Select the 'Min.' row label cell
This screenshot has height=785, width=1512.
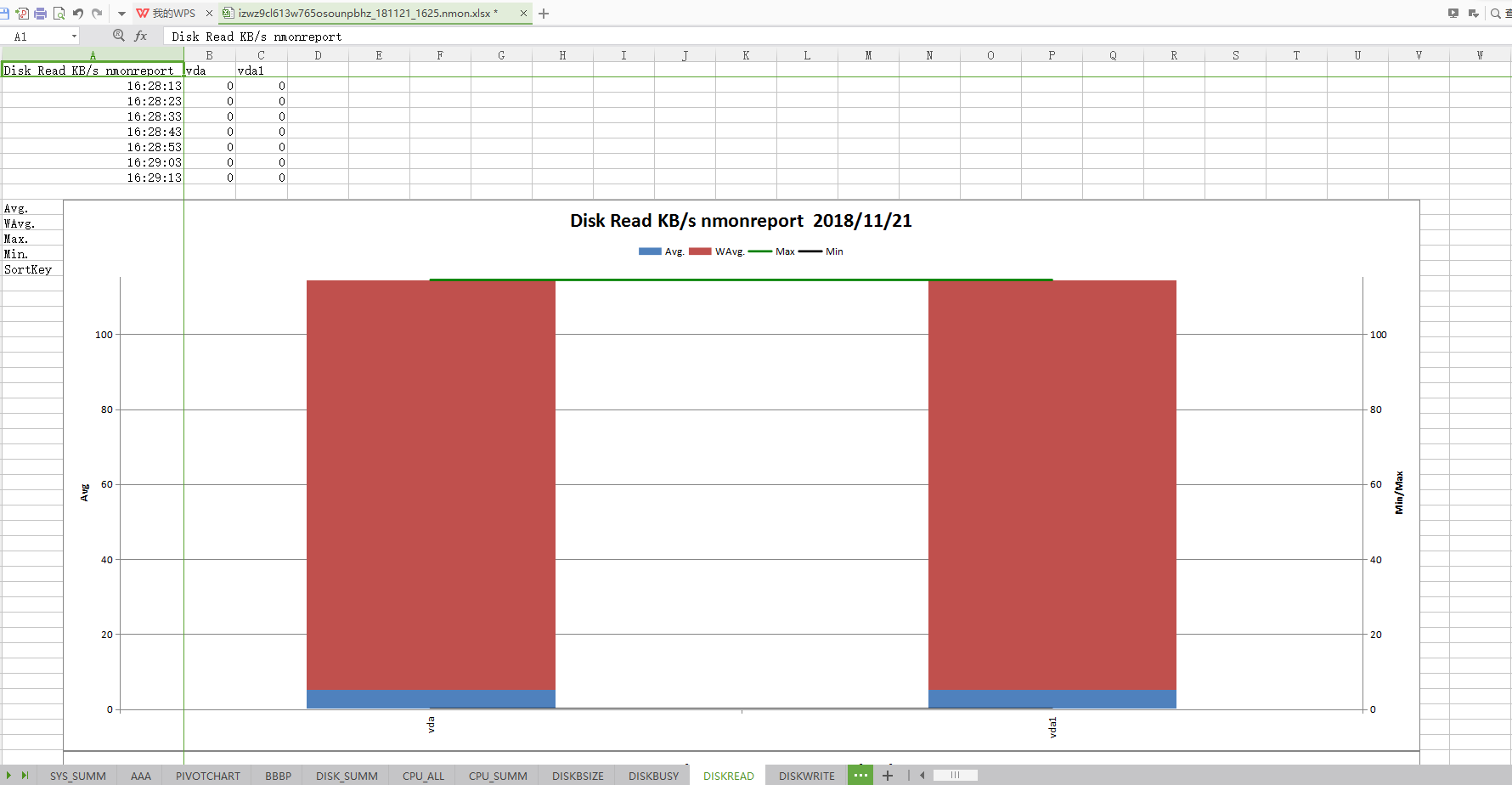(32, 254)
